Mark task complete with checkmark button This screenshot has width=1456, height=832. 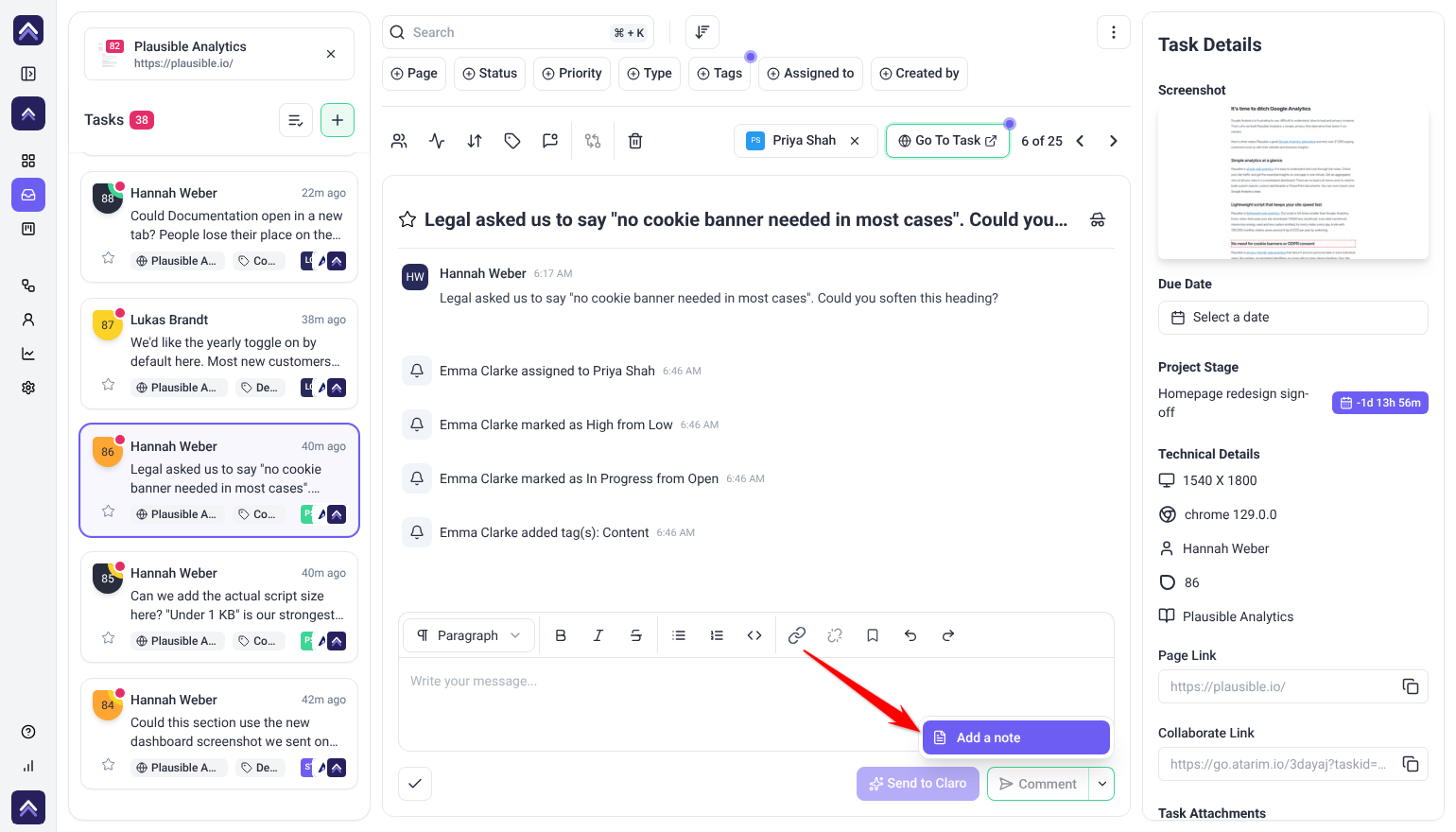415,784
